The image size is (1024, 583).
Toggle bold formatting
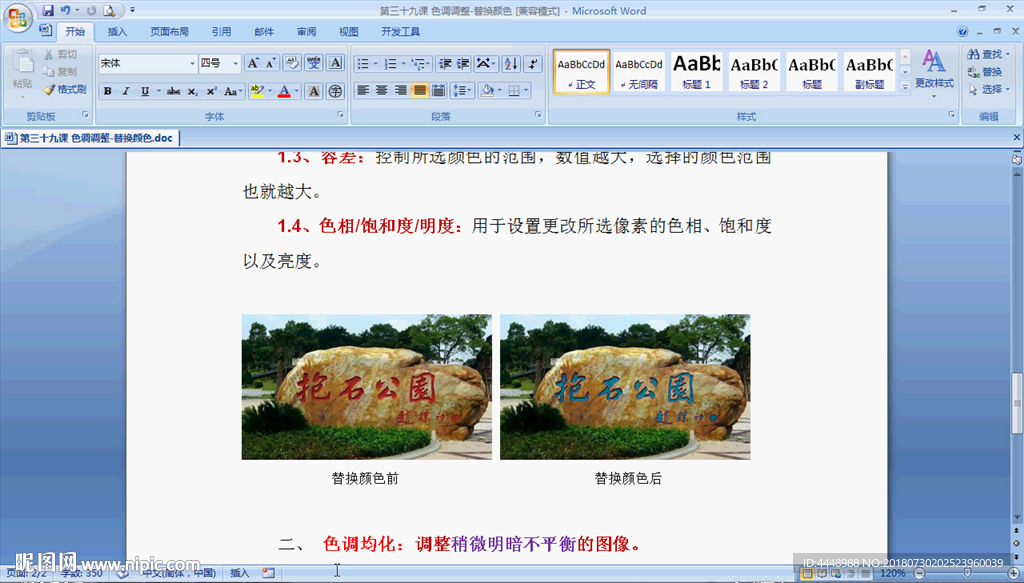pyautogui.click(x=108, y=91)
